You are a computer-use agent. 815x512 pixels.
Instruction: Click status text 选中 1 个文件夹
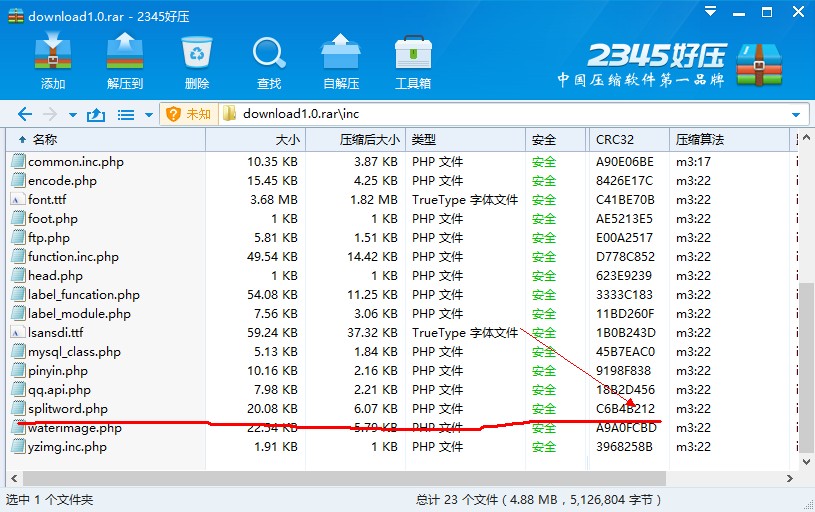coord(49,500)
